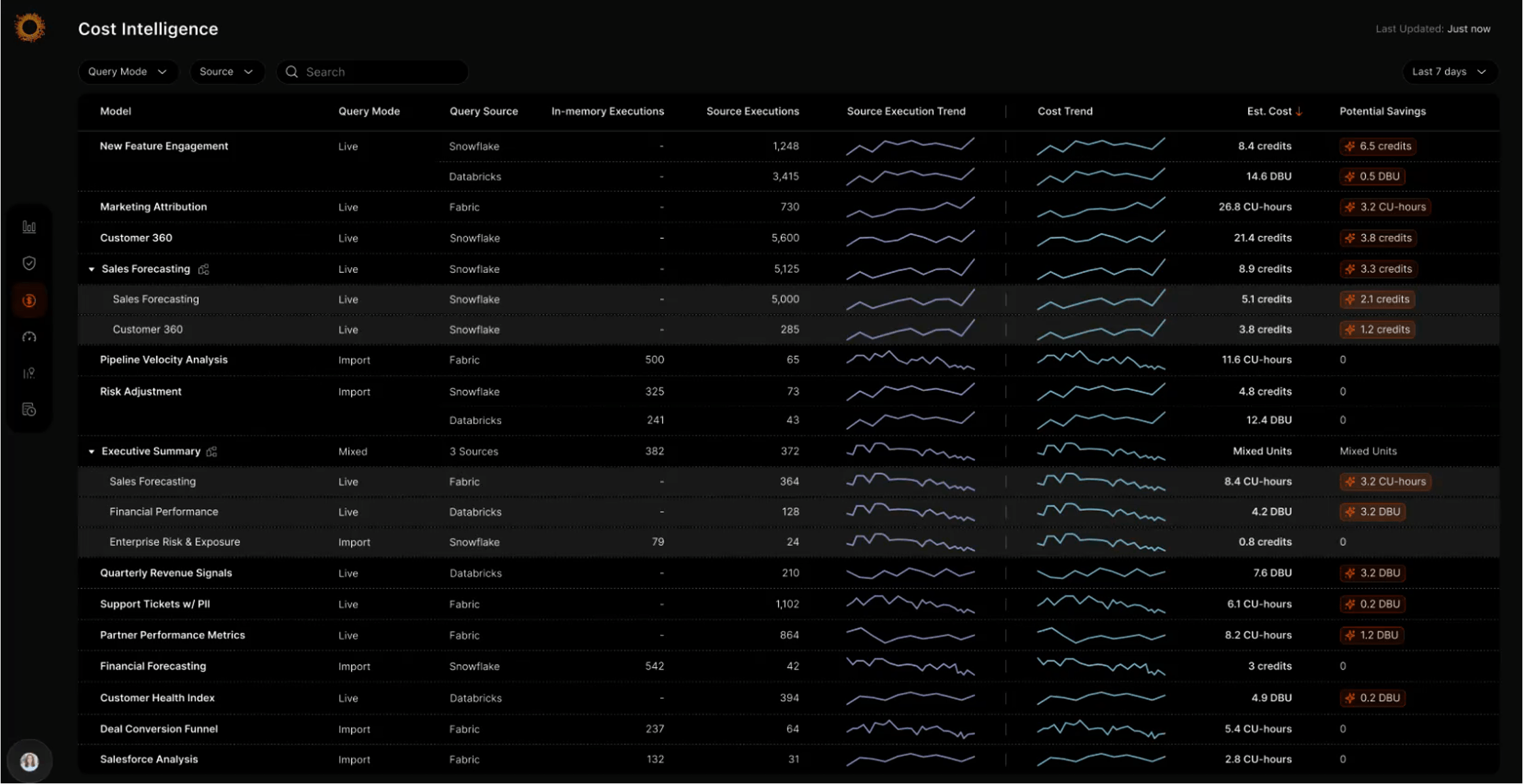Viewport: 1523px width, 784px height.
Task: Click the Financial Performance 3.2 DBU savings badge
Action: tap(1372, 512)
